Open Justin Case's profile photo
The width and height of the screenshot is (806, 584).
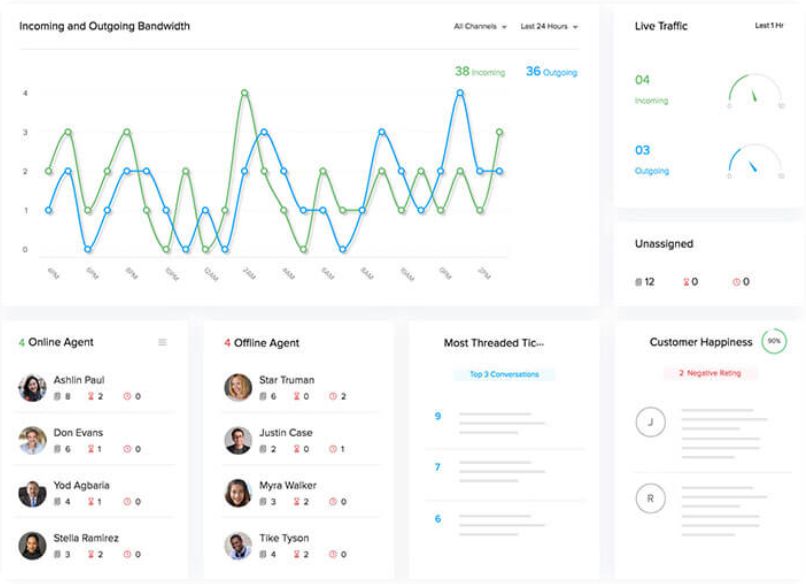pos(238,440)
